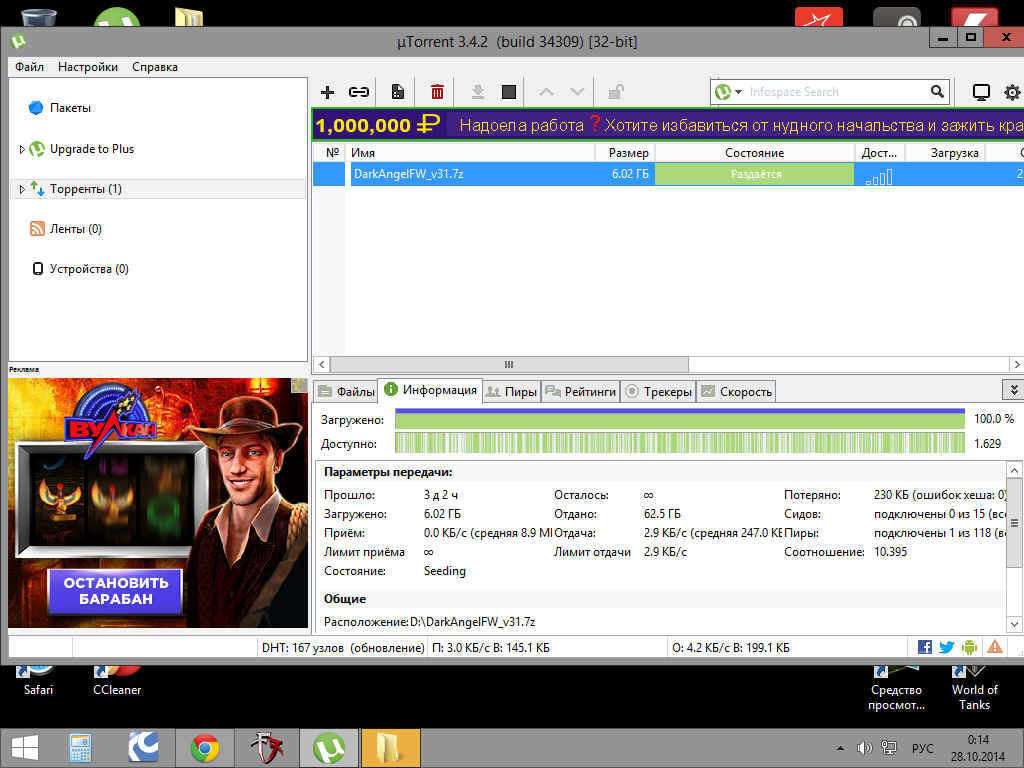This screenshot has height=768, width=1024.
Task: Open the Справка menu
Action: coord(155,67)
